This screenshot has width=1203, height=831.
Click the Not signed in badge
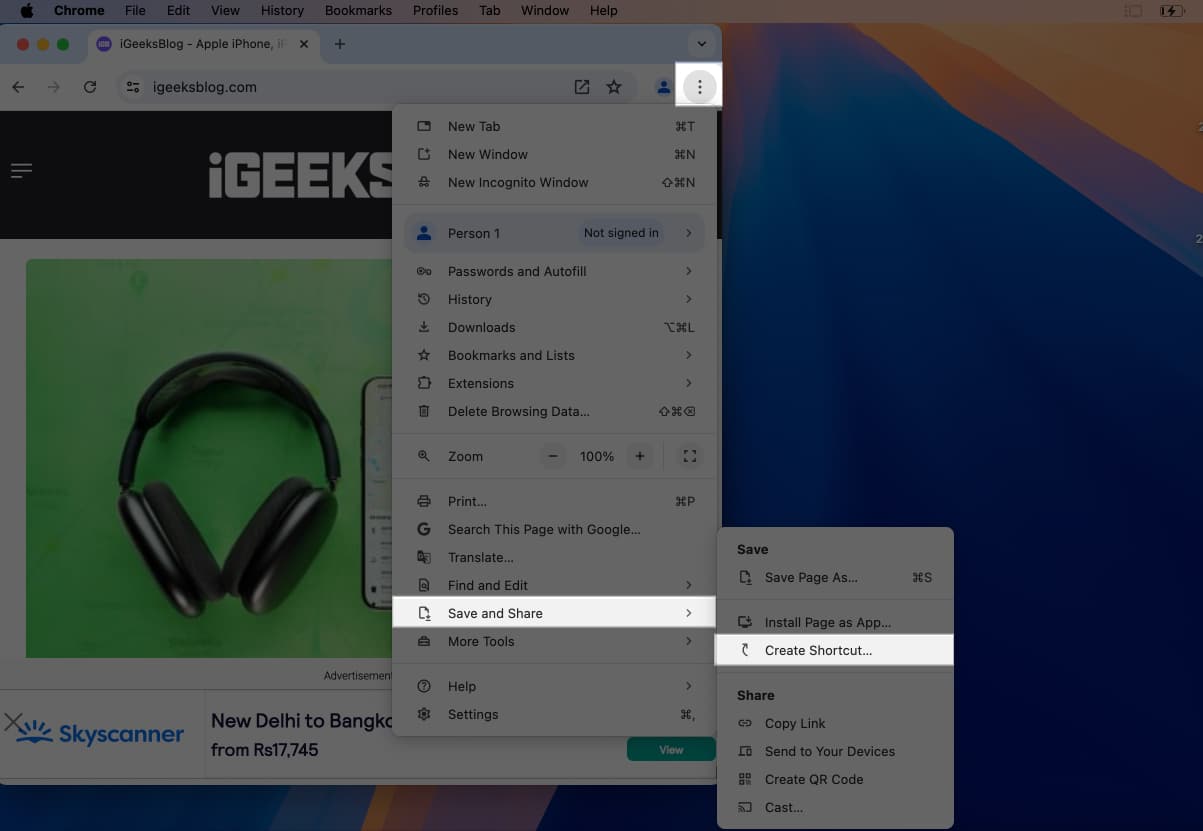point(621,233)
